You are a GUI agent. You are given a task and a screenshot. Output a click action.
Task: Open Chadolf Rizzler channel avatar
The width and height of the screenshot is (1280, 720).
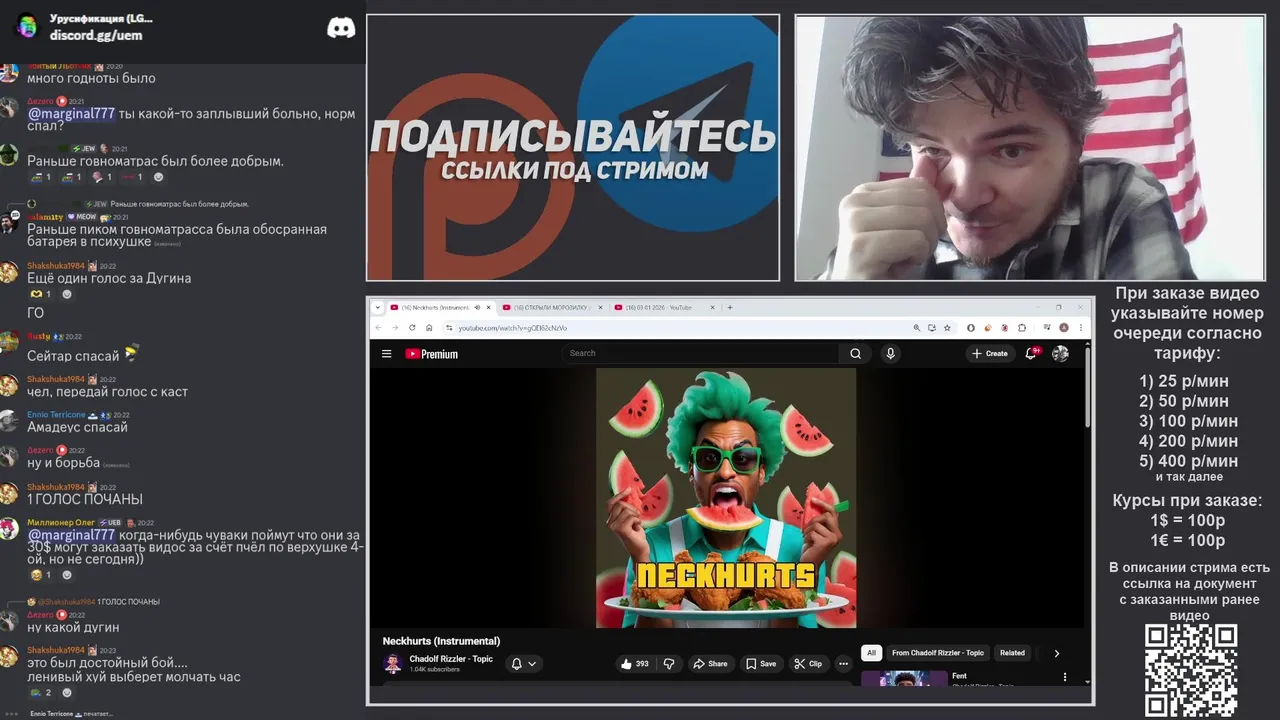tap(393, 663)
